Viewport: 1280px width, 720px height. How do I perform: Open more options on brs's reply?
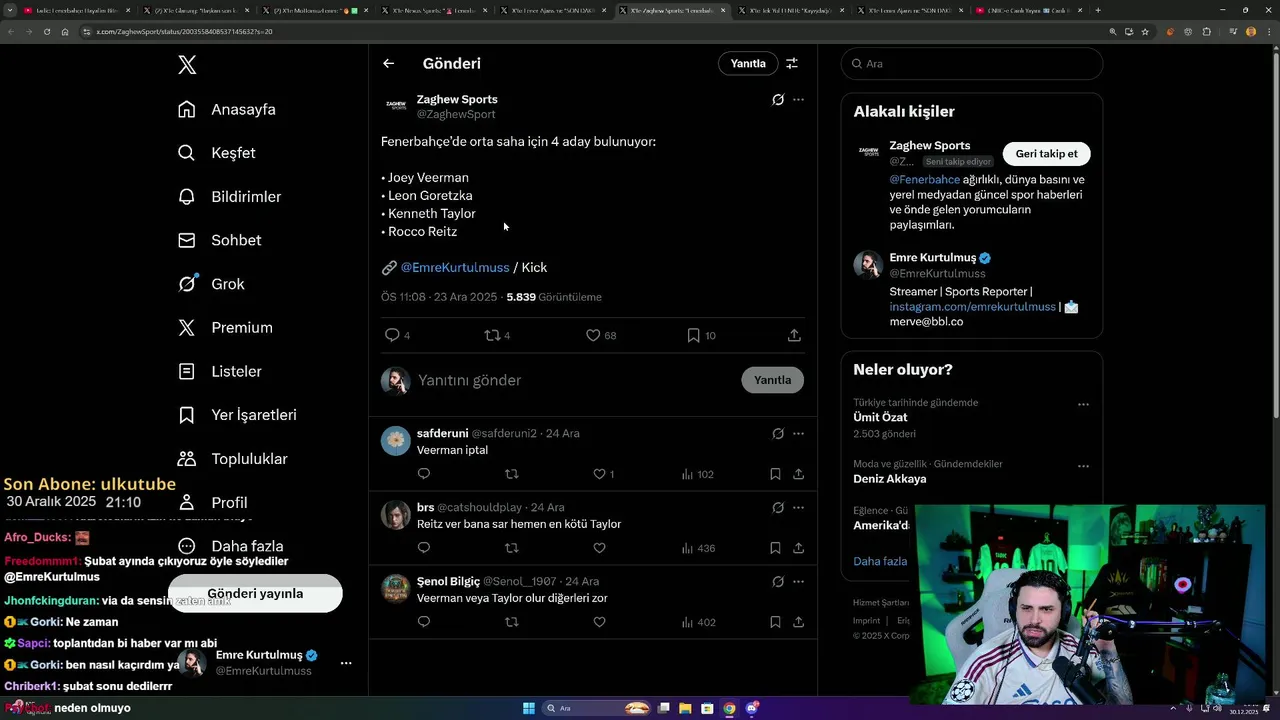[798, 507]
